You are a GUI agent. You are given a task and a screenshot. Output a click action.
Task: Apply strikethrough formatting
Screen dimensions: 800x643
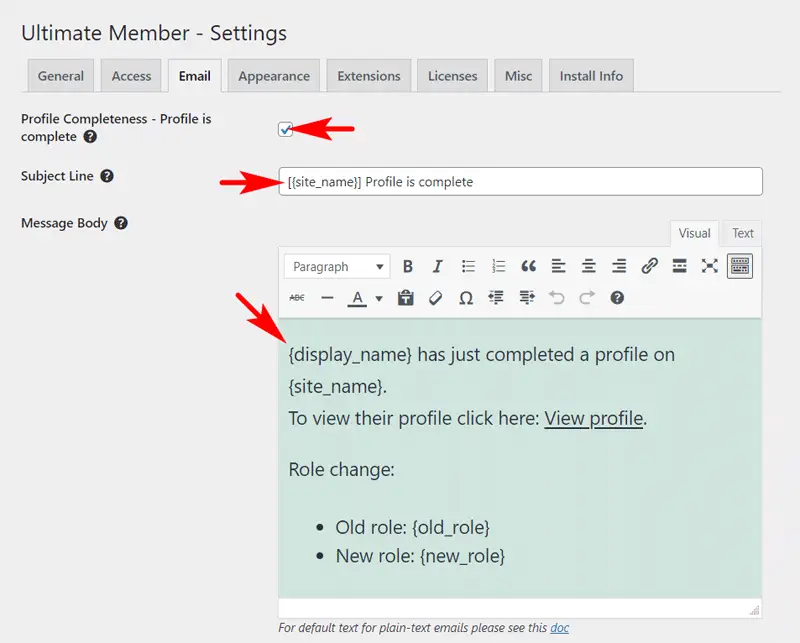[297, 298]
